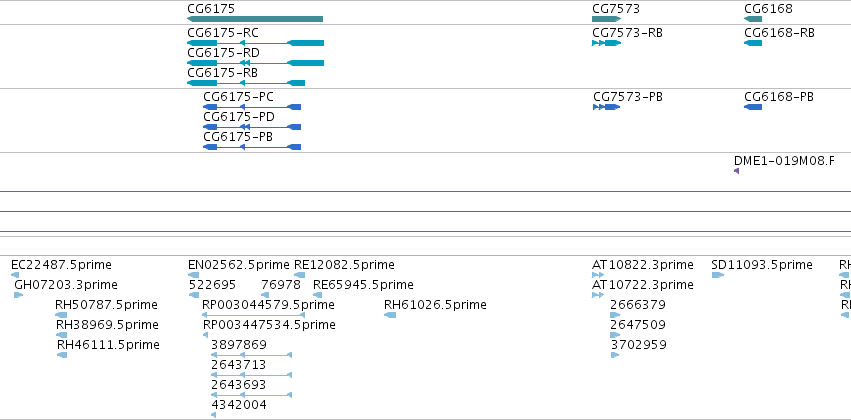Select the CG6175-PC protein glyph

coord(252,107)
